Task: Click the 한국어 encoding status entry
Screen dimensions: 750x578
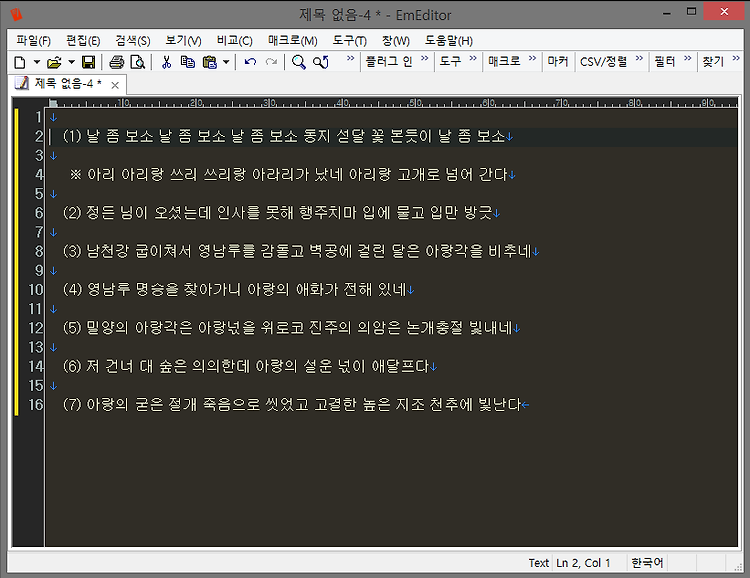Action: pos(647,563)
